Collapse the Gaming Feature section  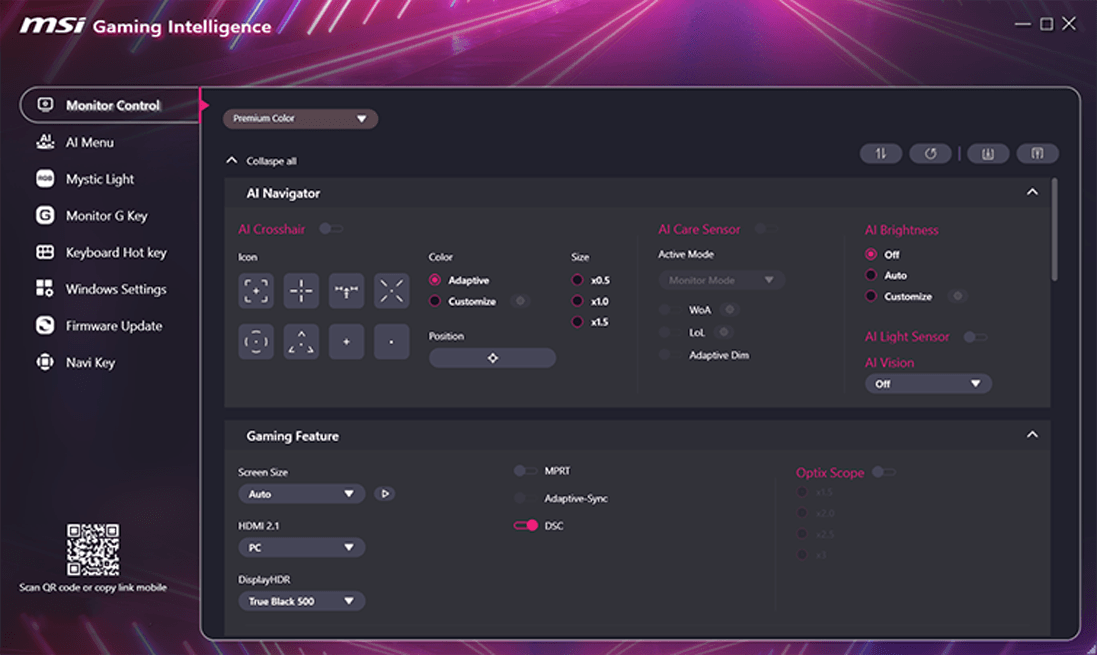point(1033,435)
